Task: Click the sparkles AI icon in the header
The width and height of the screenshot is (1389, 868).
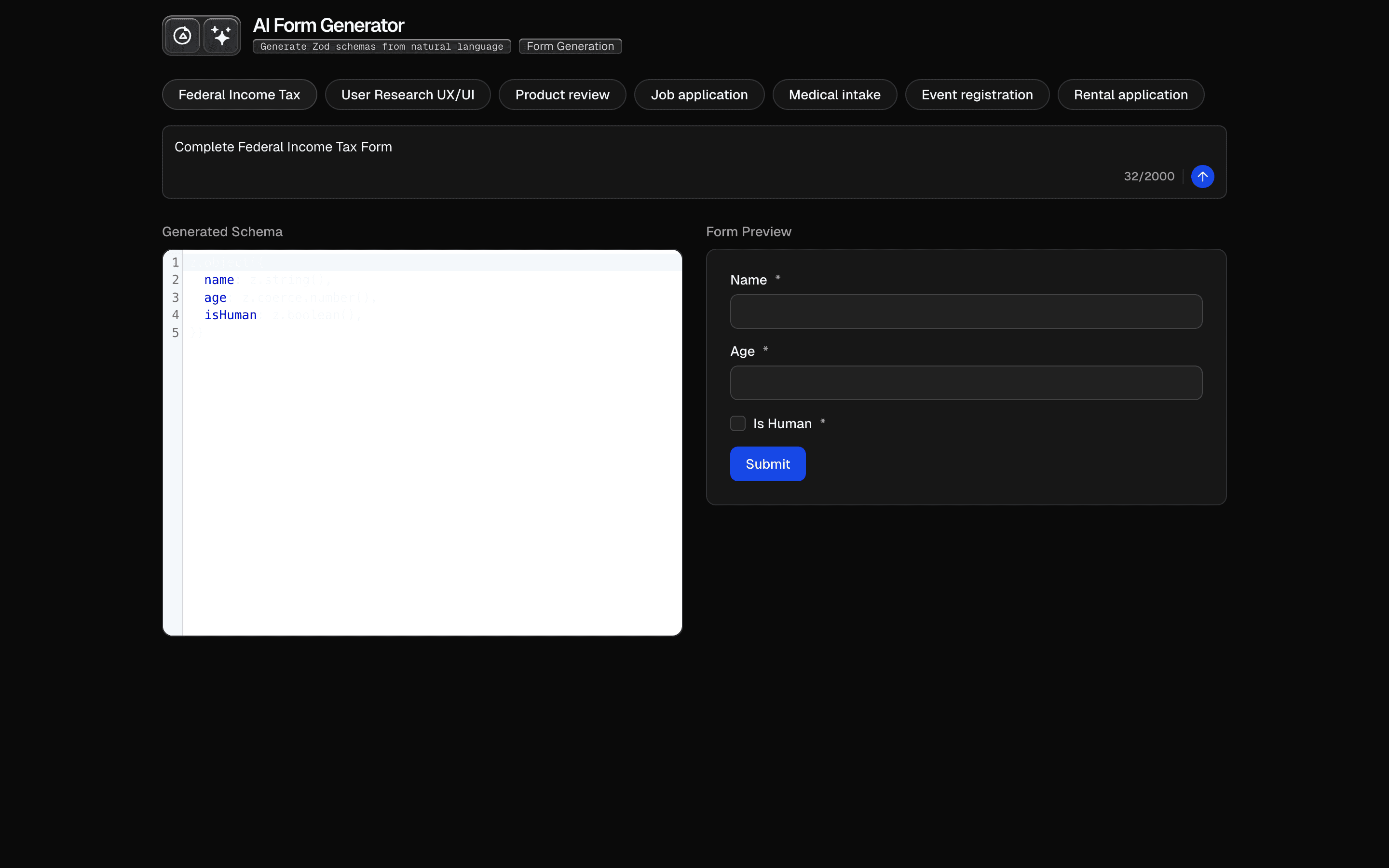Action: click(x=221, y=35)
